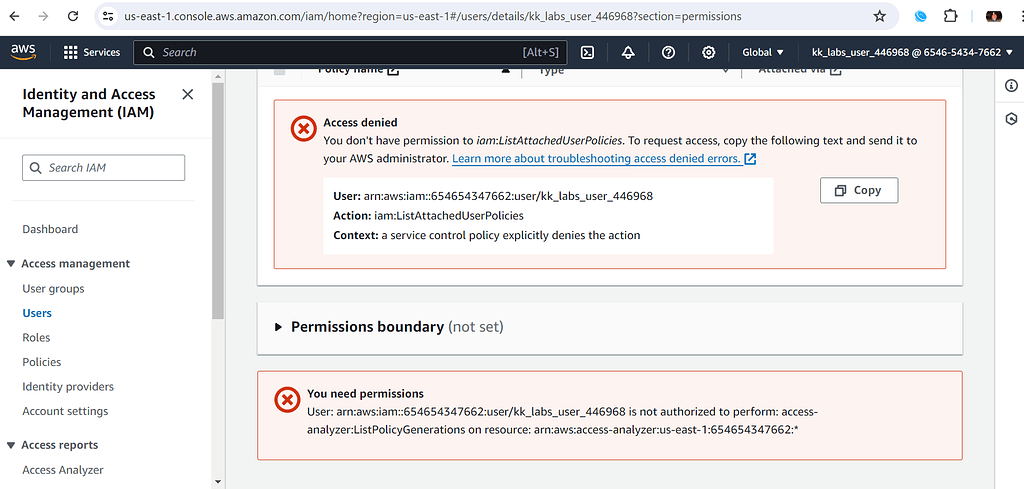
Task: Expand the Permissions boundary section
Action: coord(279,327)
